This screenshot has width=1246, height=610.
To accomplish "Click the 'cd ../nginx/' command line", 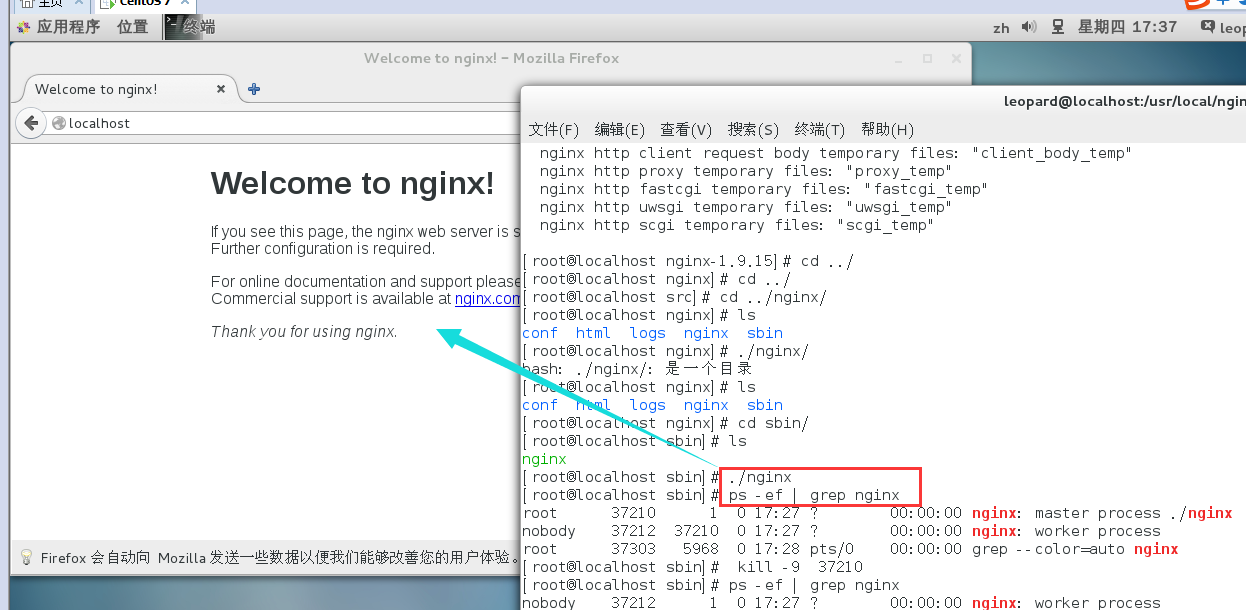I will (773, 297).
